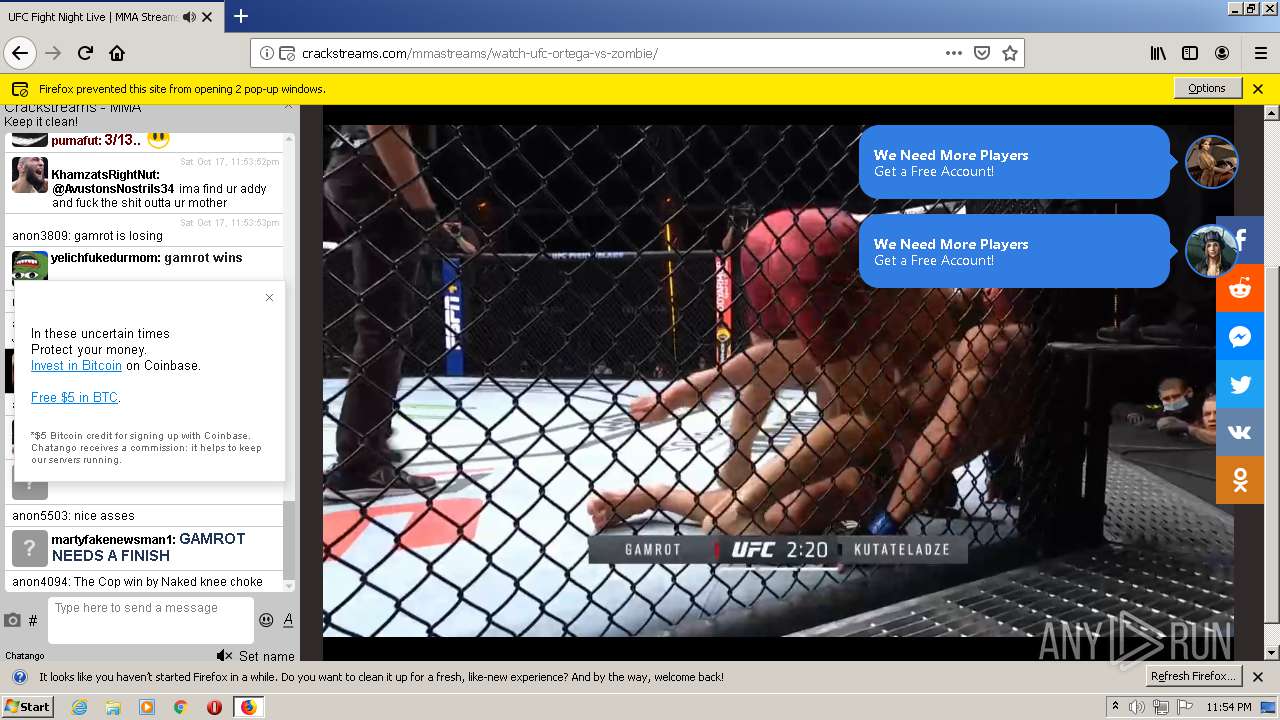Screen dimensions: 1280x720
Task: Mute audio on the UFC tab
Action: pos(188,17)
